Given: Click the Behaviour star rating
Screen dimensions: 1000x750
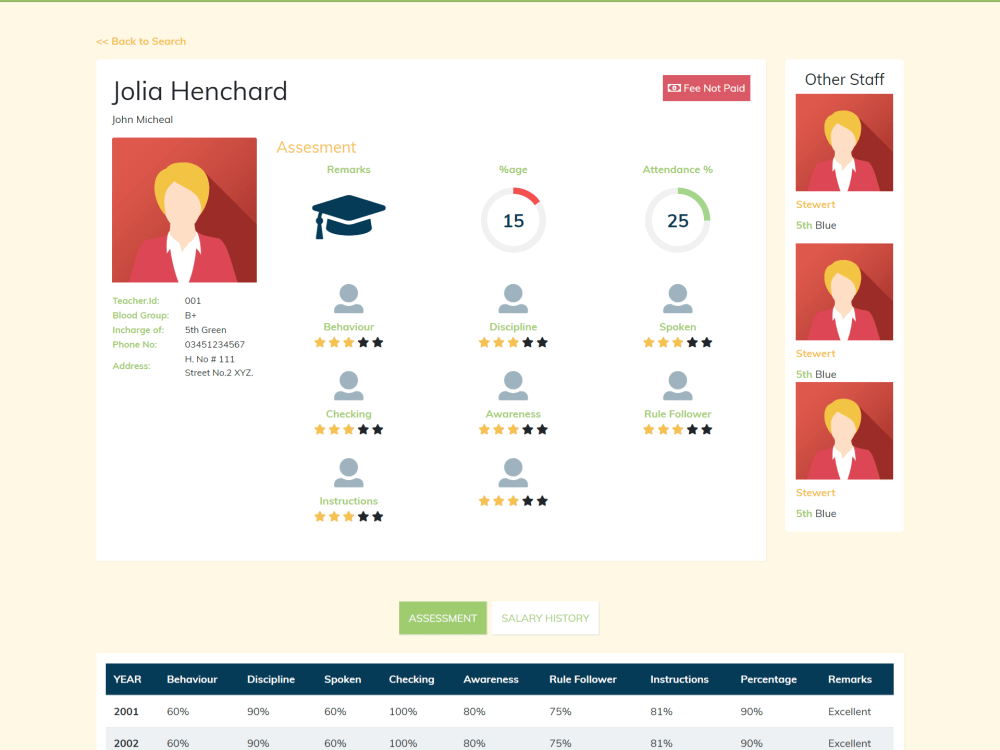Looking at the screenshot, I should (348, 342).
